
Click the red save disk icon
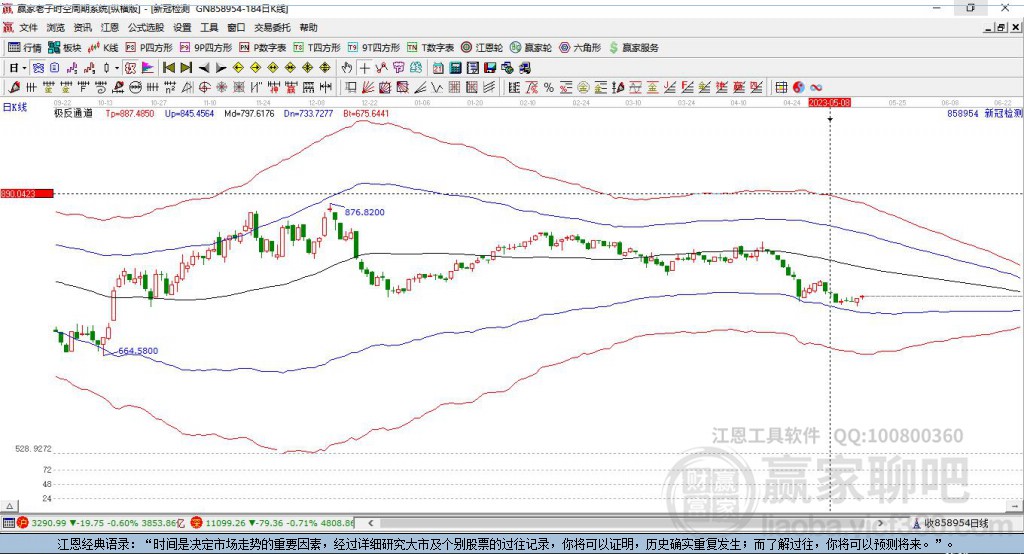[490, 68]
